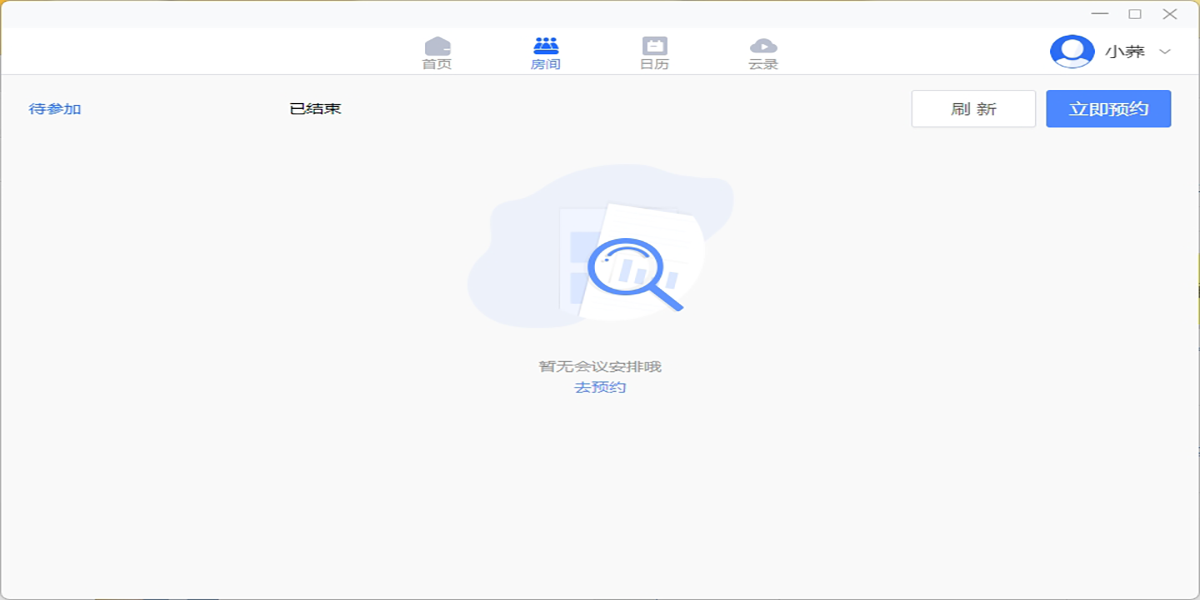Viewport: 1200px width, 600px height.
Task: Maximize the meeting app window
Action: (x=1135, y=14)
